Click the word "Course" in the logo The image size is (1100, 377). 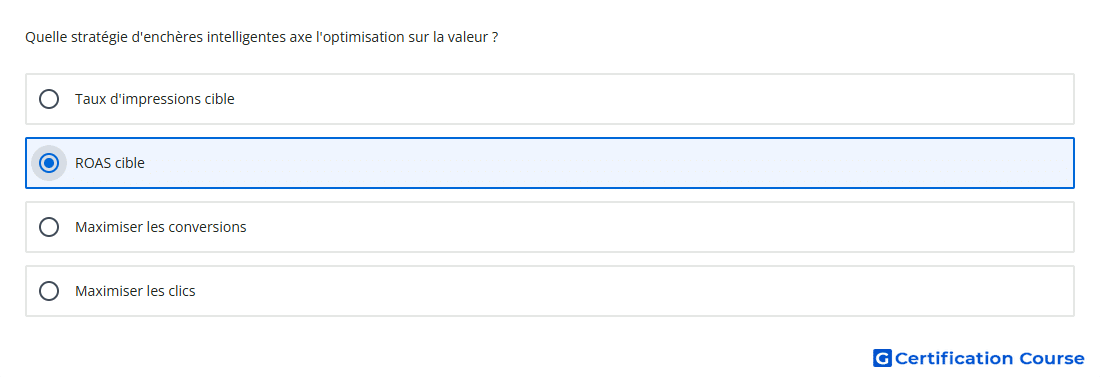(x=1052, y=358)
